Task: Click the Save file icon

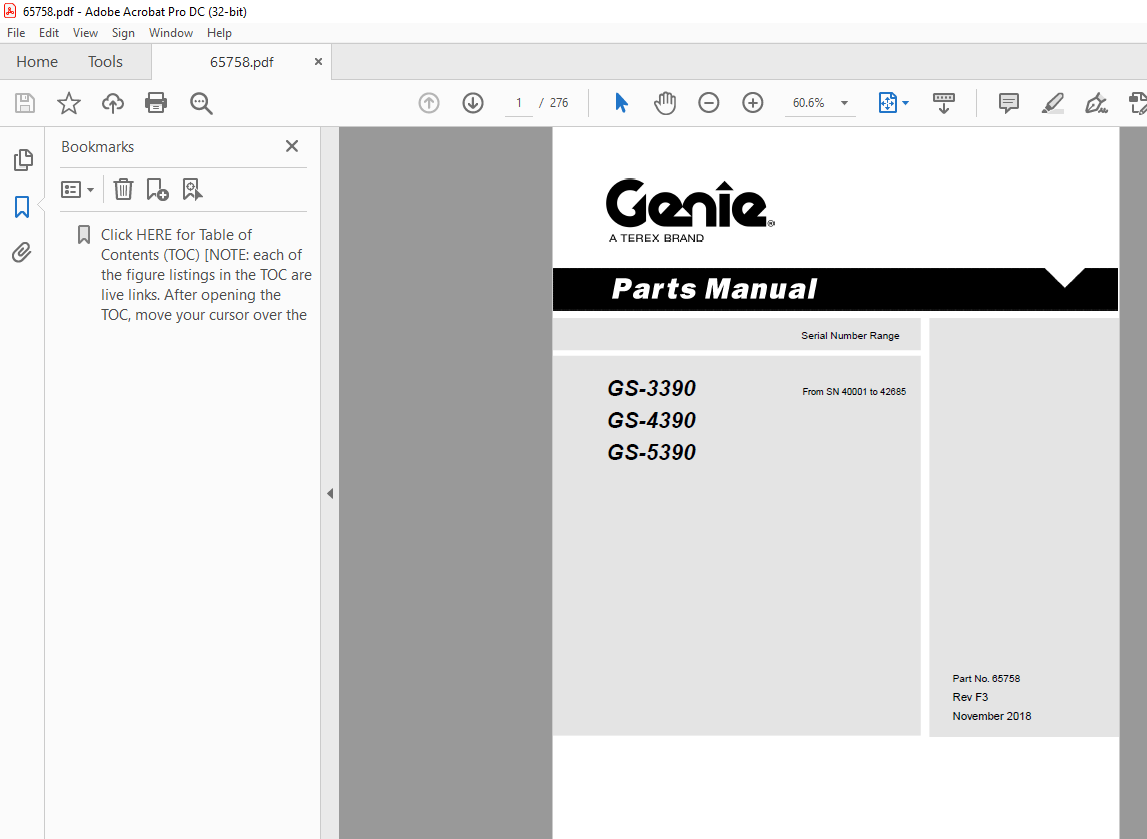Action: (25, 103)
